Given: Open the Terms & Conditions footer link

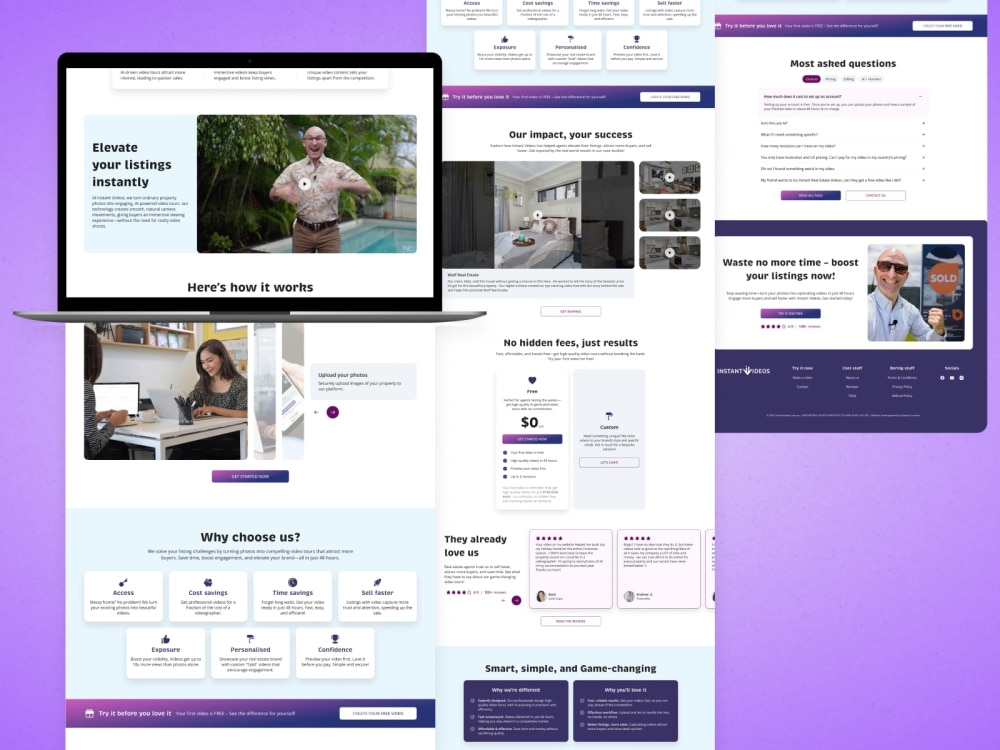Looking at the screenshot, I should click(x=902, y=378).
